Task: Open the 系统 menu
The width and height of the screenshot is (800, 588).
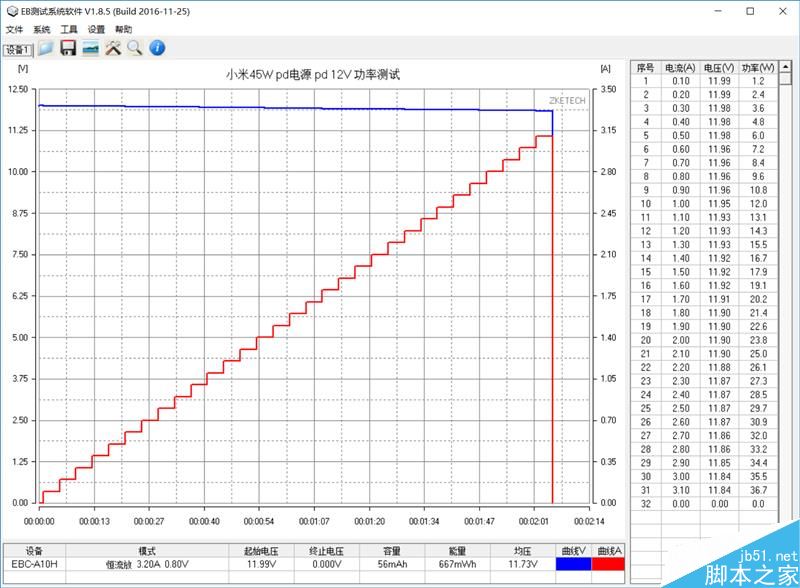Action: pos(42,30)
